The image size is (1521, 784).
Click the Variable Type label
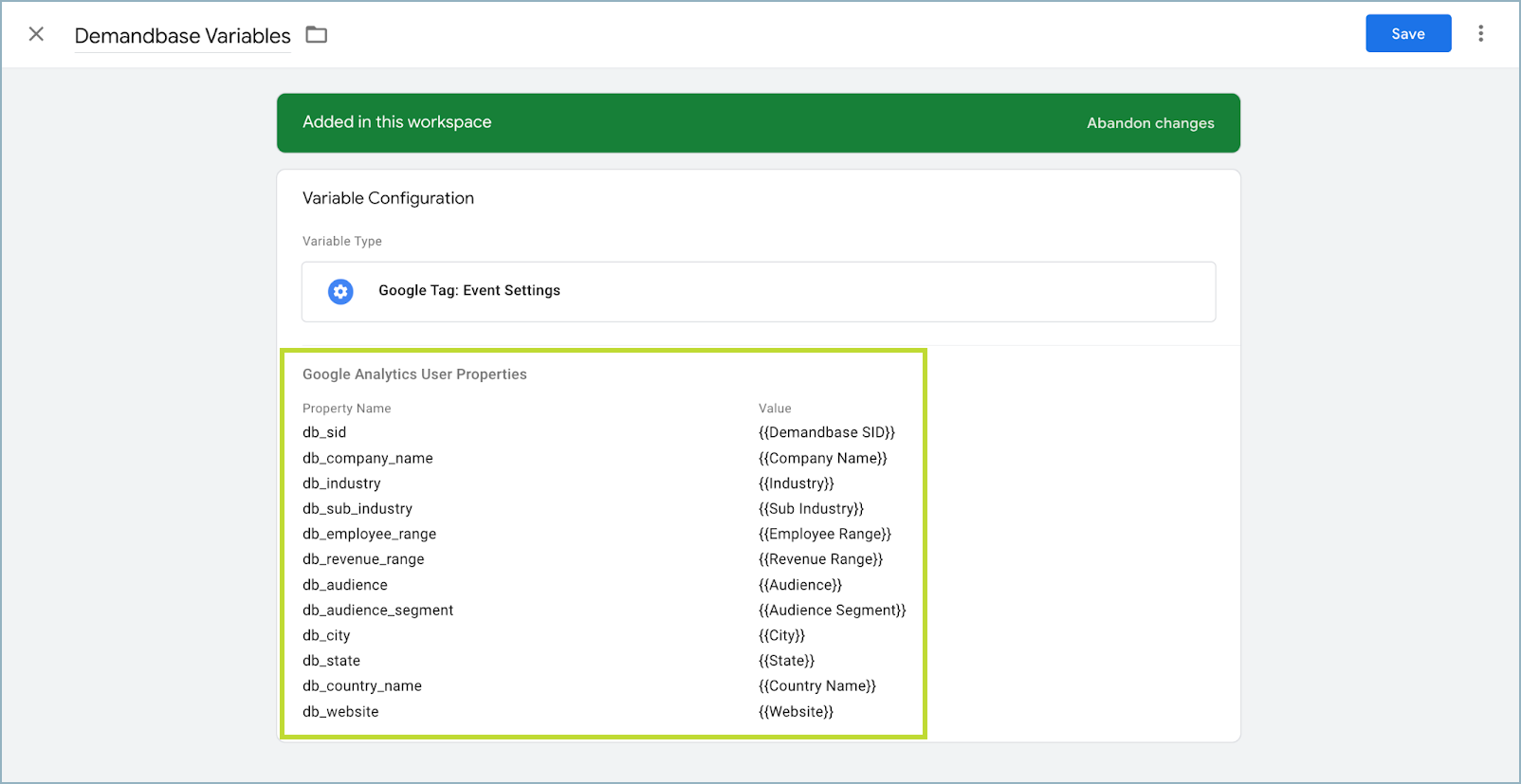(x=342, y=242)
